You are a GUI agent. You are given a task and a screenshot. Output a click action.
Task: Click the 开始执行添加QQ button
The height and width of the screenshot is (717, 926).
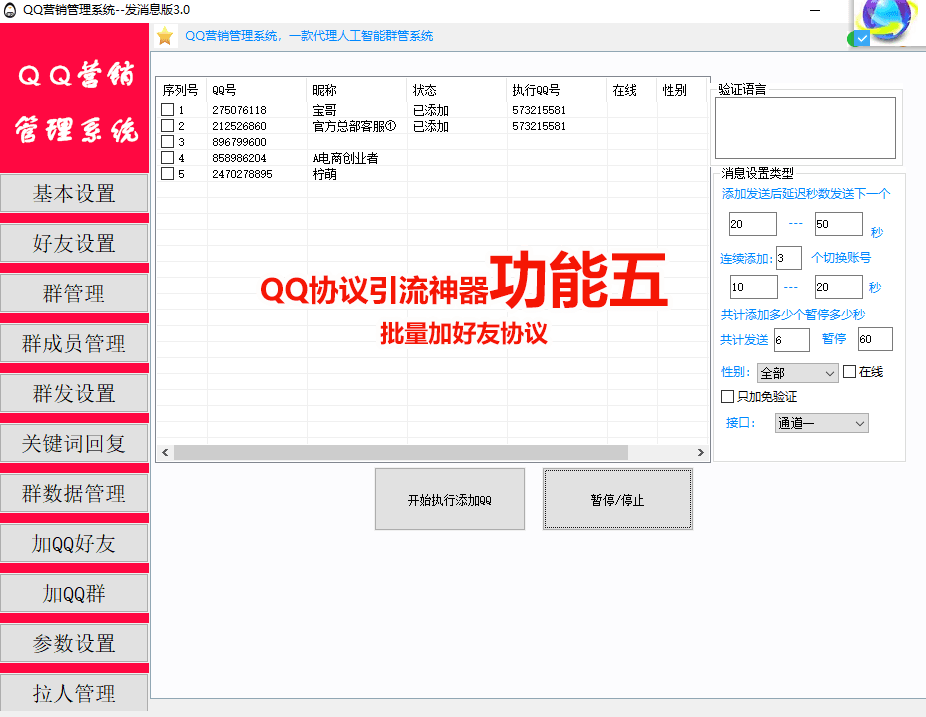(x=450, y=500)
